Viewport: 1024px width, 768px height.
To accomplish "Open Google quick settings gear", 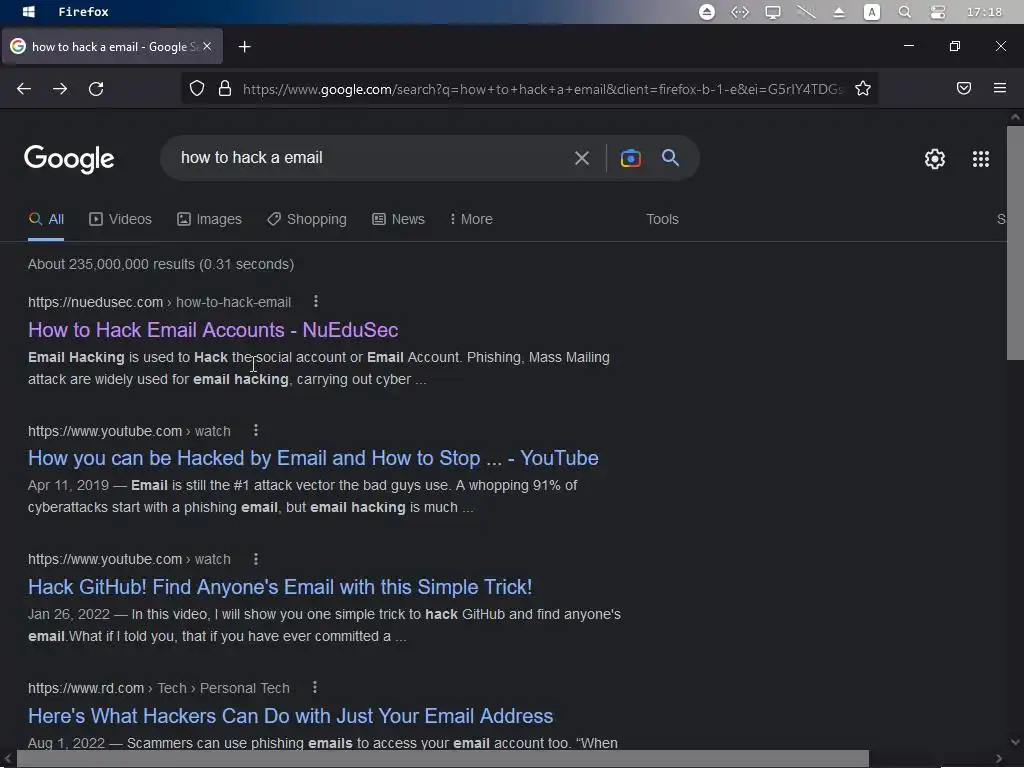I will click(935, 159).
